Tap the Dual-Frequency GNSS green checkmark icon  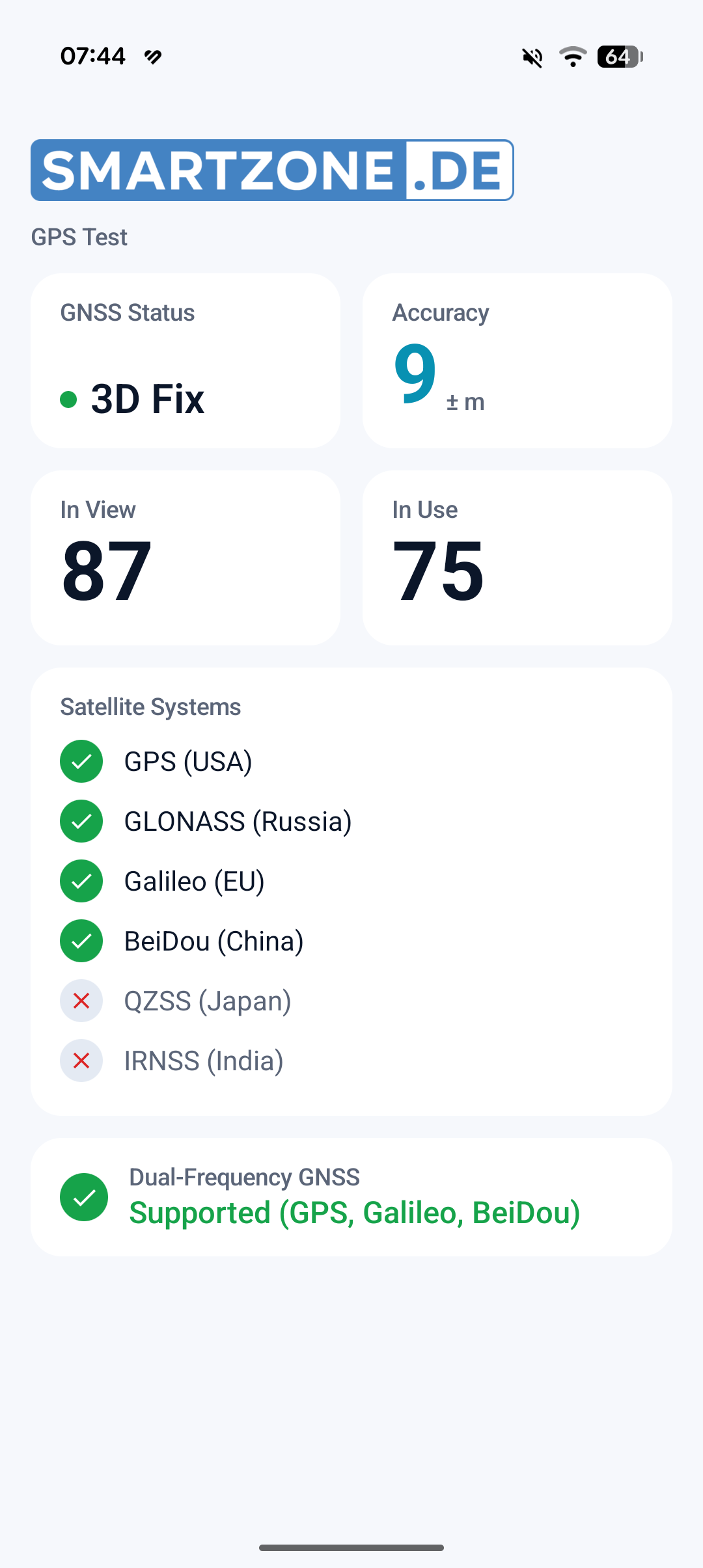84,1197
